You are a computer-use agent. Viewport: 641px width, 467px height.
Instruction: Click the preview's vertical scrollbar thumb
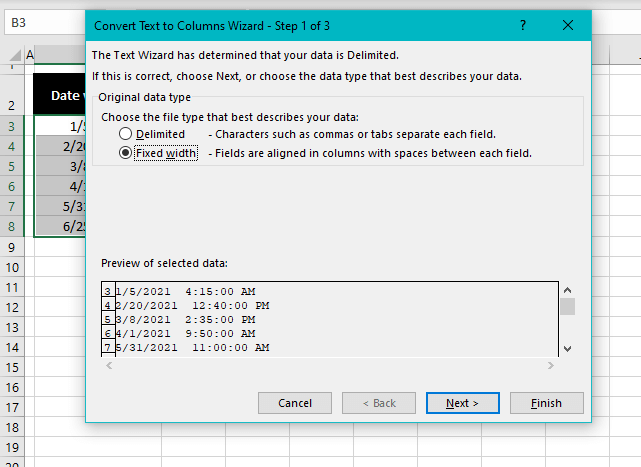[x=568, y=307]
